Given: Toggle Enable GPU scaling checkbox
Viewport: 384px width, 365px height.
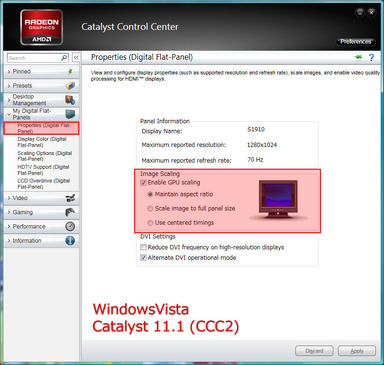Looking at the screenshot, I should coord(143,183).
